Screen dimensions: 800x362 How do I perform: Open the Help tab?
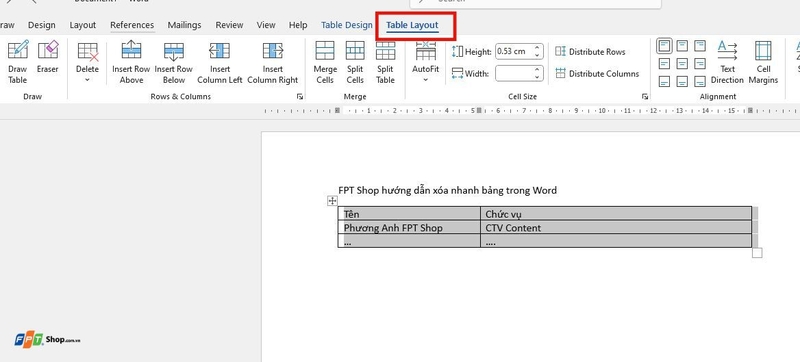pos(298,25)
